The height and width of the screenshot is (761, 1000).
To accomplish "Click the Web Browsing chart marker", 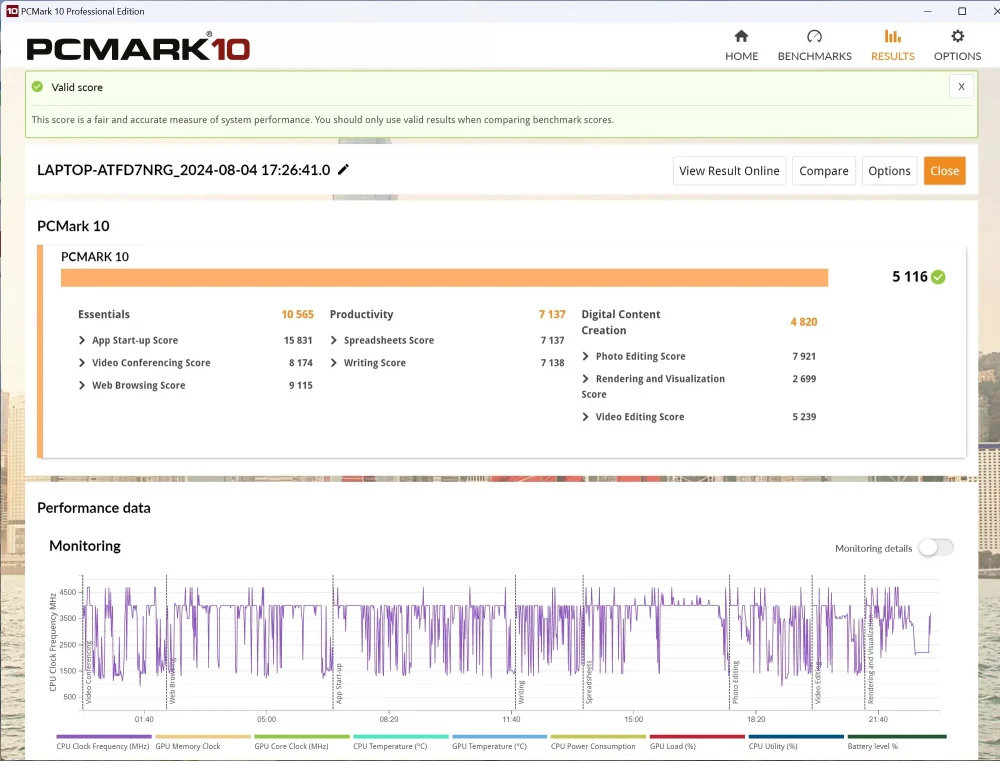I will pos(172,681).
